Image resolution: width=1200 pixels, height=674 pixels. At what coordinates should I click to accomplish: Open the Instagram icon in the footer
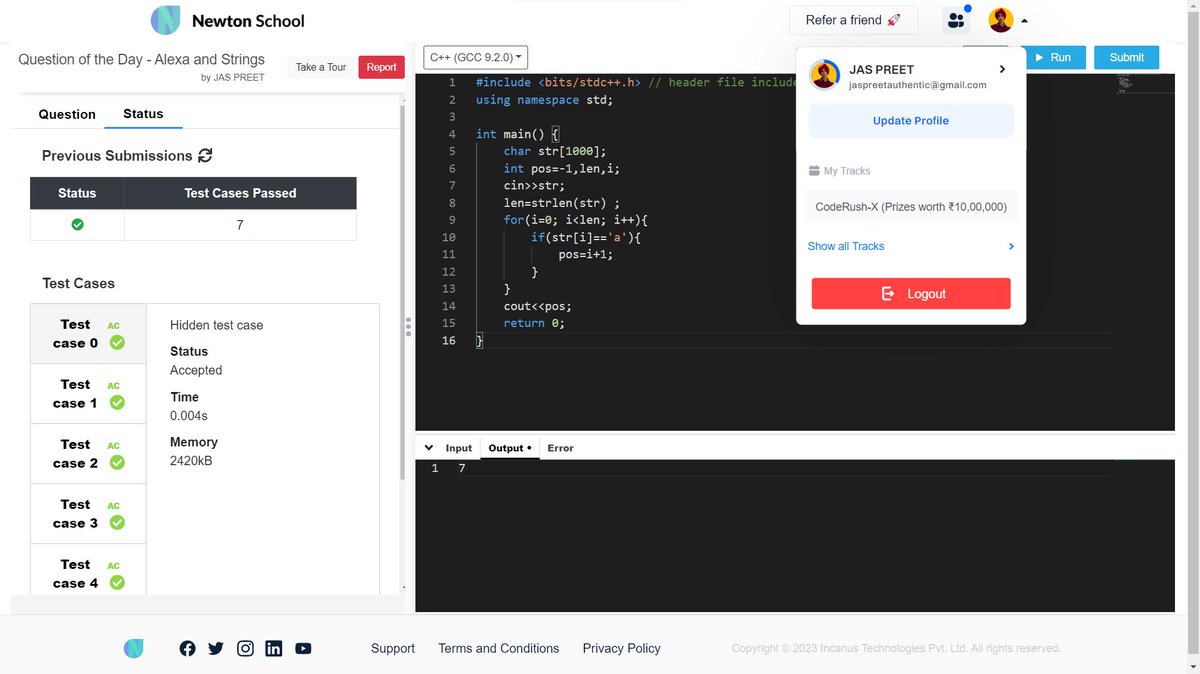[x=245, y=648]
